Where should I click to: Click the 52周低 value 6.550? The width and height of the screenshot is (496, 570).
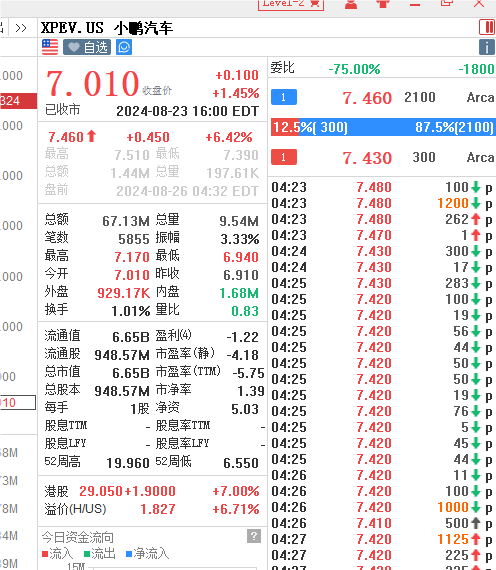click(241, 463)
